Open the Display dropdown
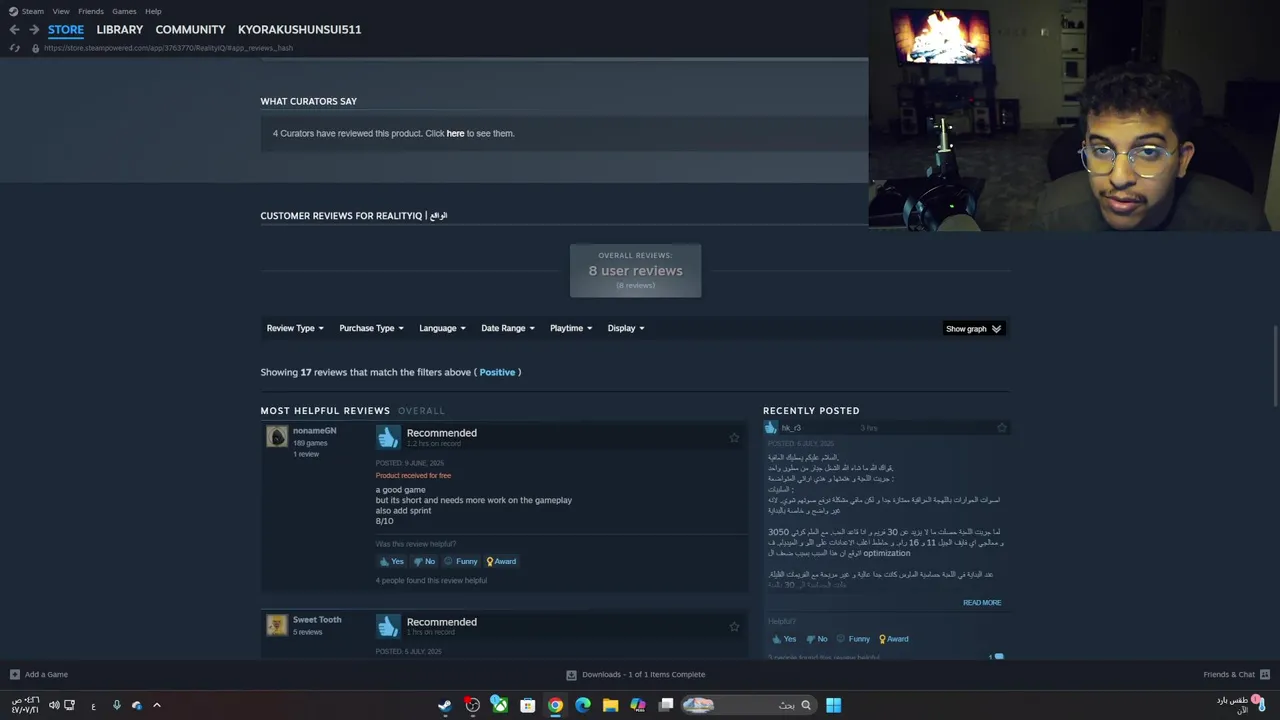Screen dimensions: 1280x720 coord(626,328)
